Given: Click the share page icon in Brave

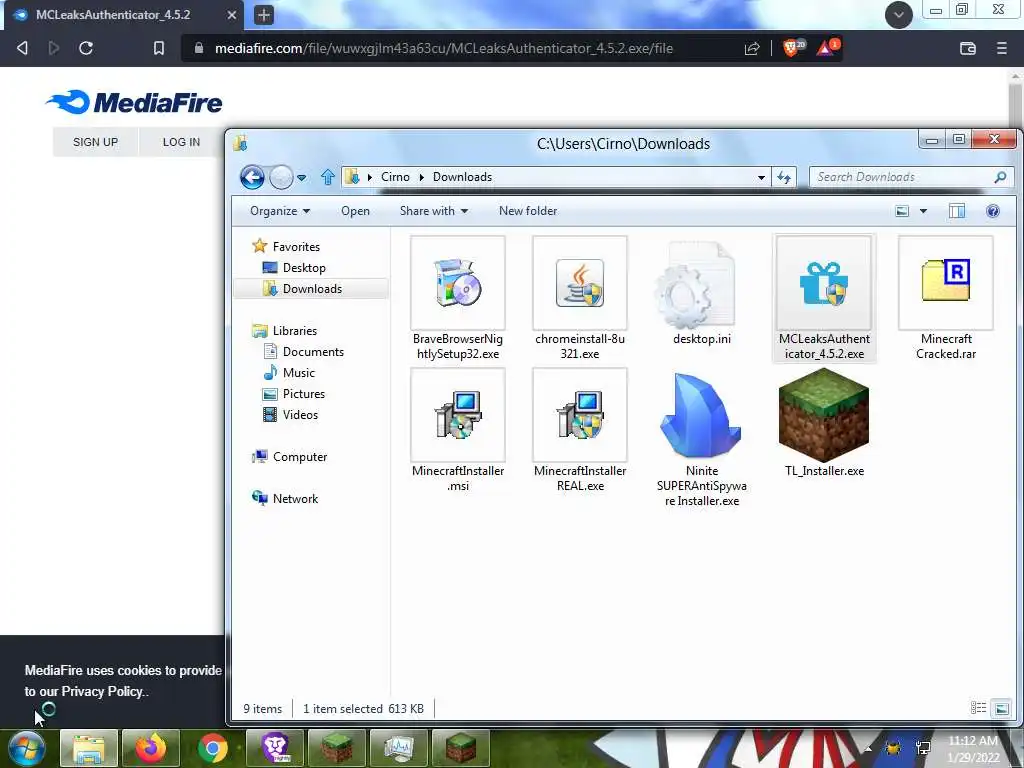Looking at the screenshot, I should coord(752,48).
